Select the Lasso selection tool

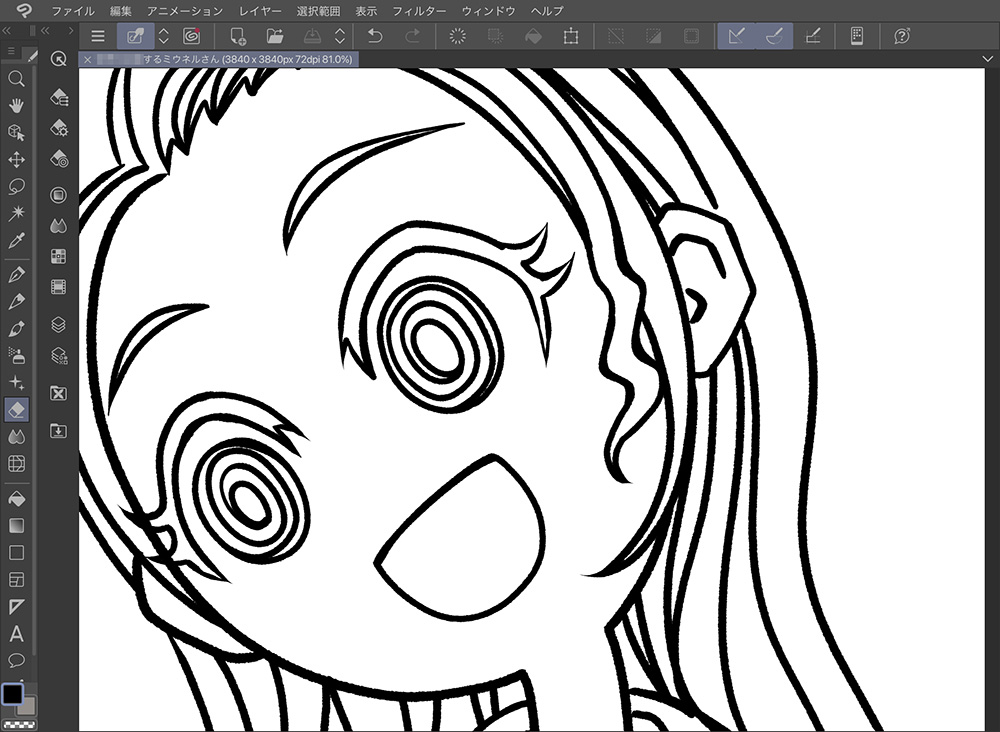(x=17, y=186)
